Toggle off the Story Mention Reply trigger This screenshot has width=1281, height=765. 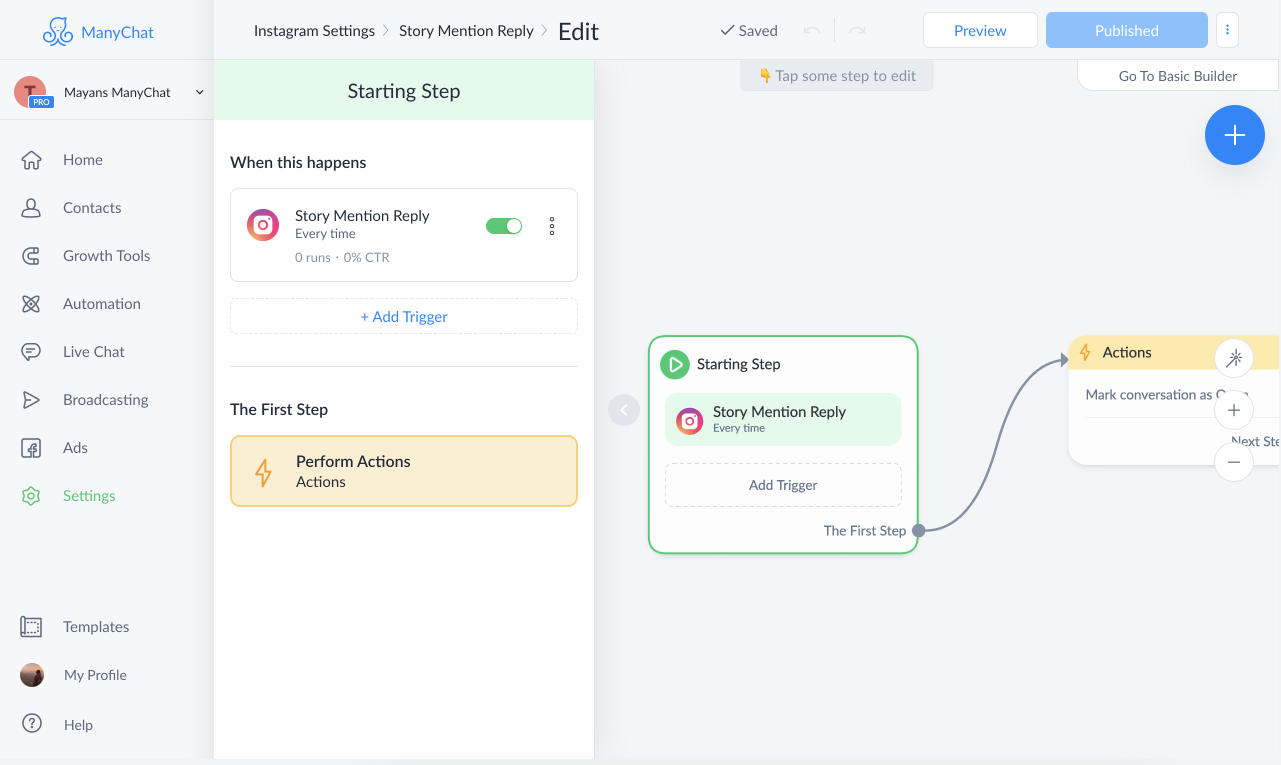point(504,226)
